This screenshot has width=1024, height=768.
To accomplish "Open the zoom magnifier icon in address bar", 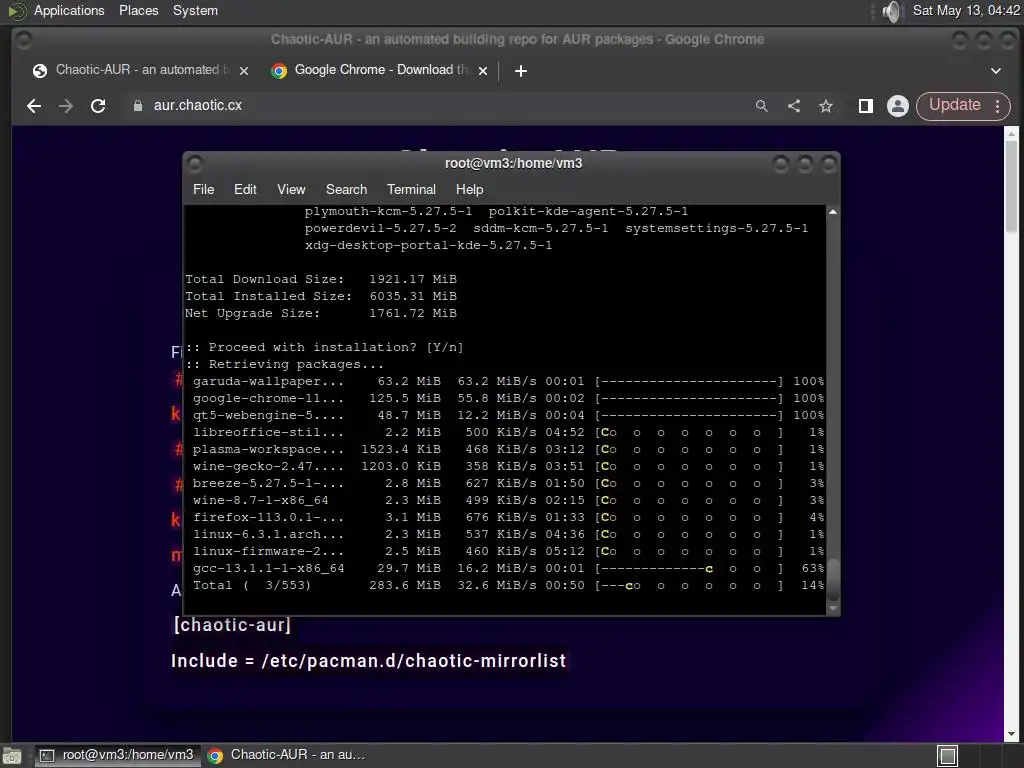I will [761, 106].
